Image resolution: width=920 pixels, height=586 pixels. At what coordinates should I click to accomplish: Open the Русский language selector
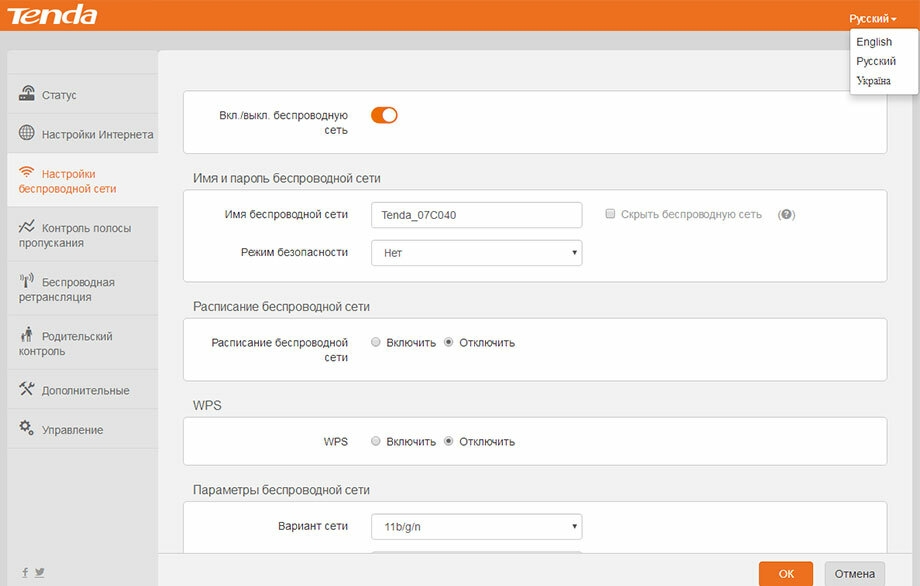[871, 17]
